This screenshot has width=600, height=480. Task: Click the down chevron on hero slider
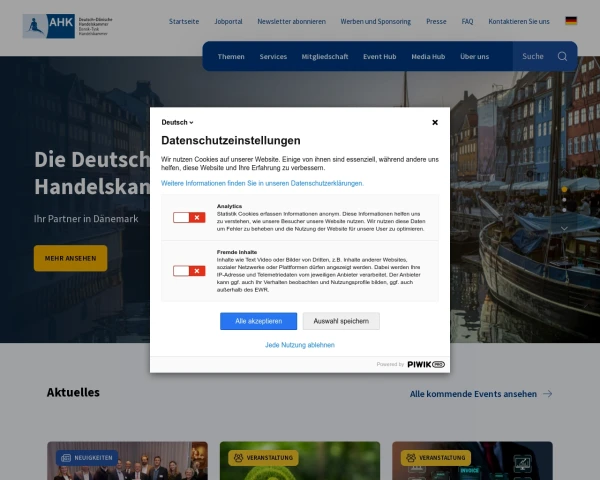point(564,228)
